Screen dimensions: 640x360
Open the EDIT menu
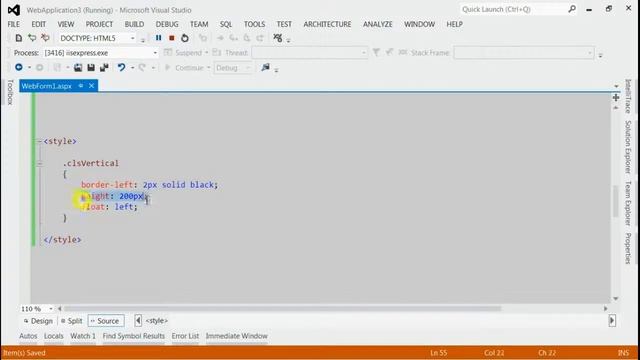click(x=39, y=24)
